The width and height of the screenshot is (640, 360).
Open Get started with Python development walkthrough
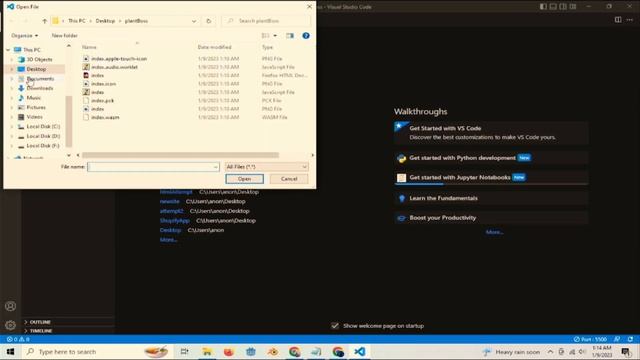tap(491, 158)
